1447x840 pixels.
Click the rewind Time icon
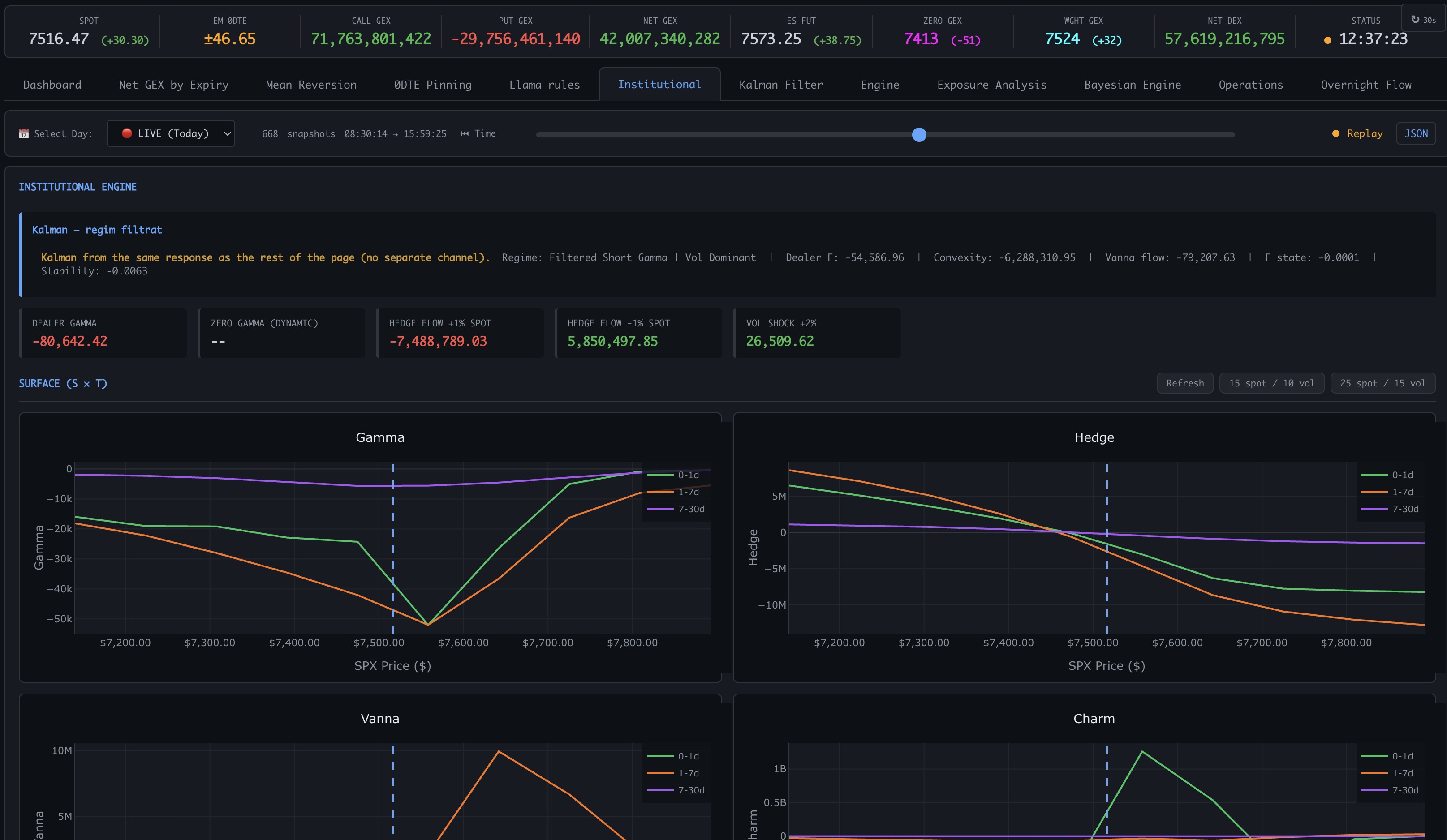(465, 134)
